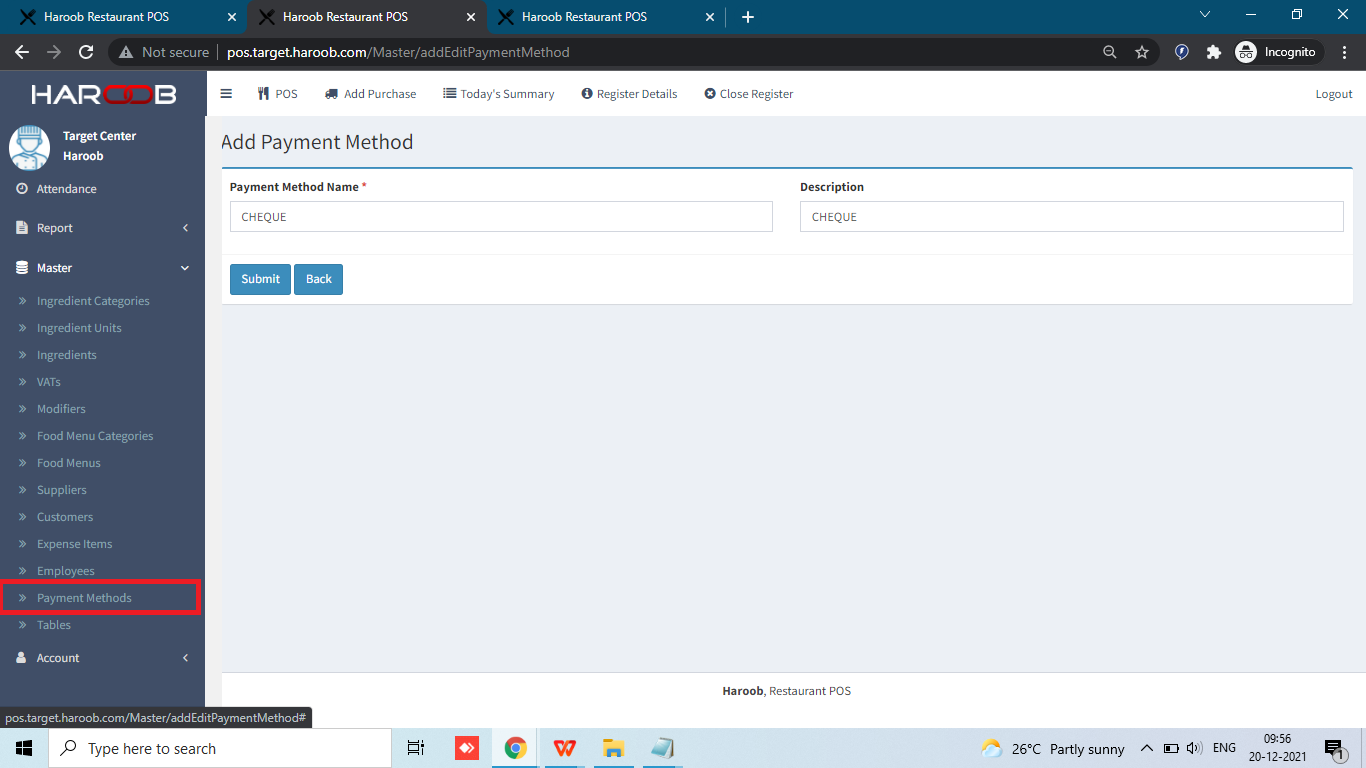Click the Incognito profile button
The width and height of the screenshot is (1366, 768).
(x=1279, y=52)
